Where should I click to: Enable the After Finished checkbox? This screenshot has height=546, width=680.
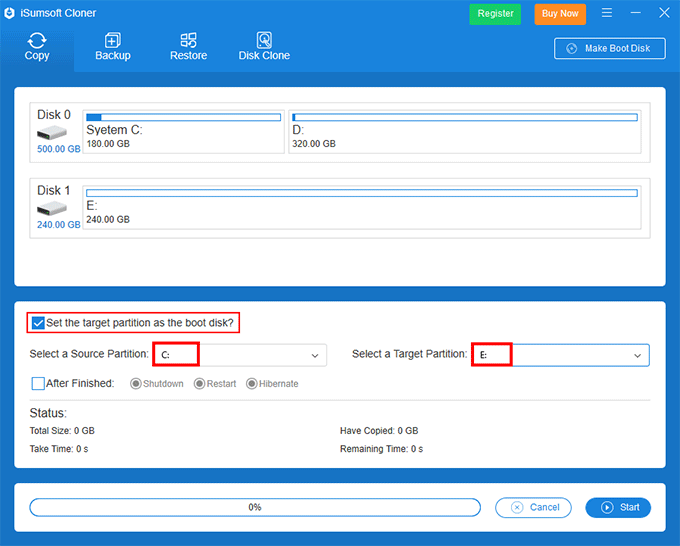tap(38, 383)
